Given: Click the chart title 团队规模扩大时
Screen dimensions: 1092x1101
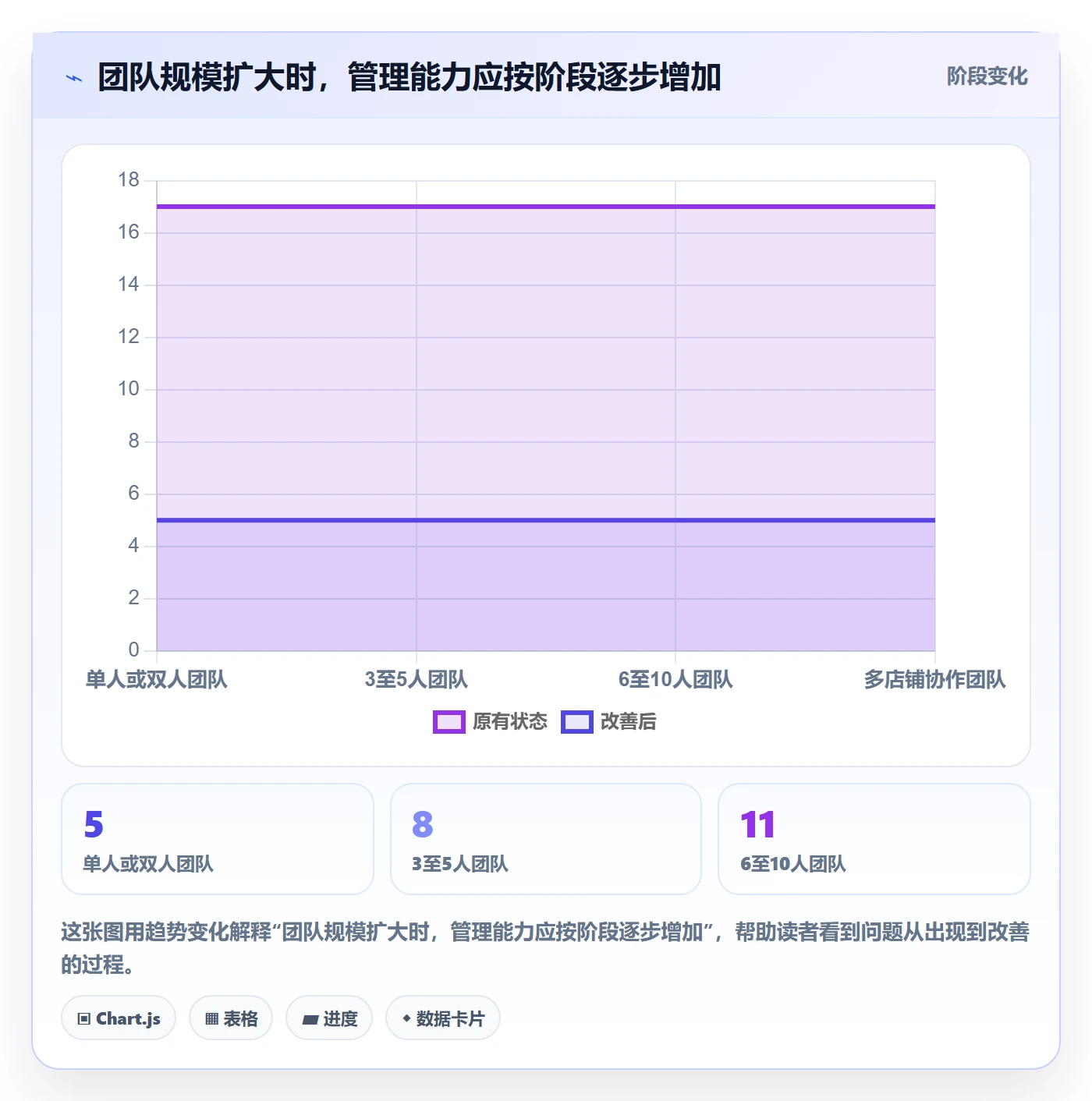Looking at the screenshot, I should tap(409, 77).
